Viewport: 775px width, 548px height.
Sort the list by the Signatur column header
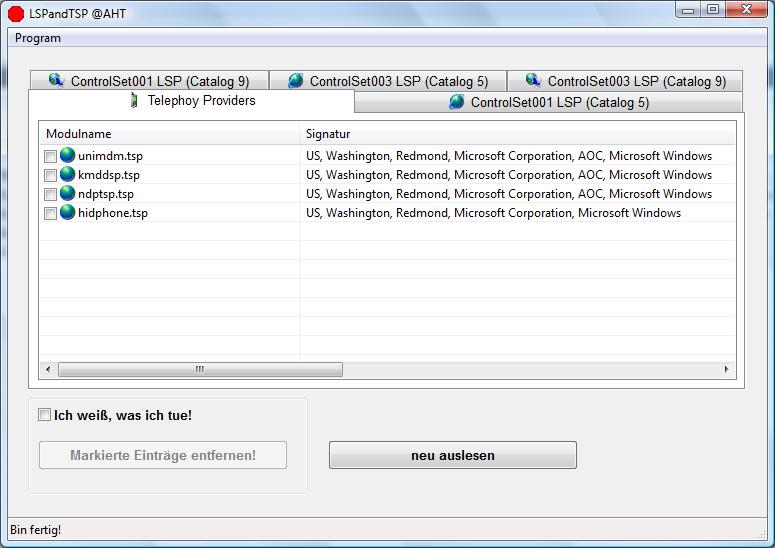[x=517, y=133]
